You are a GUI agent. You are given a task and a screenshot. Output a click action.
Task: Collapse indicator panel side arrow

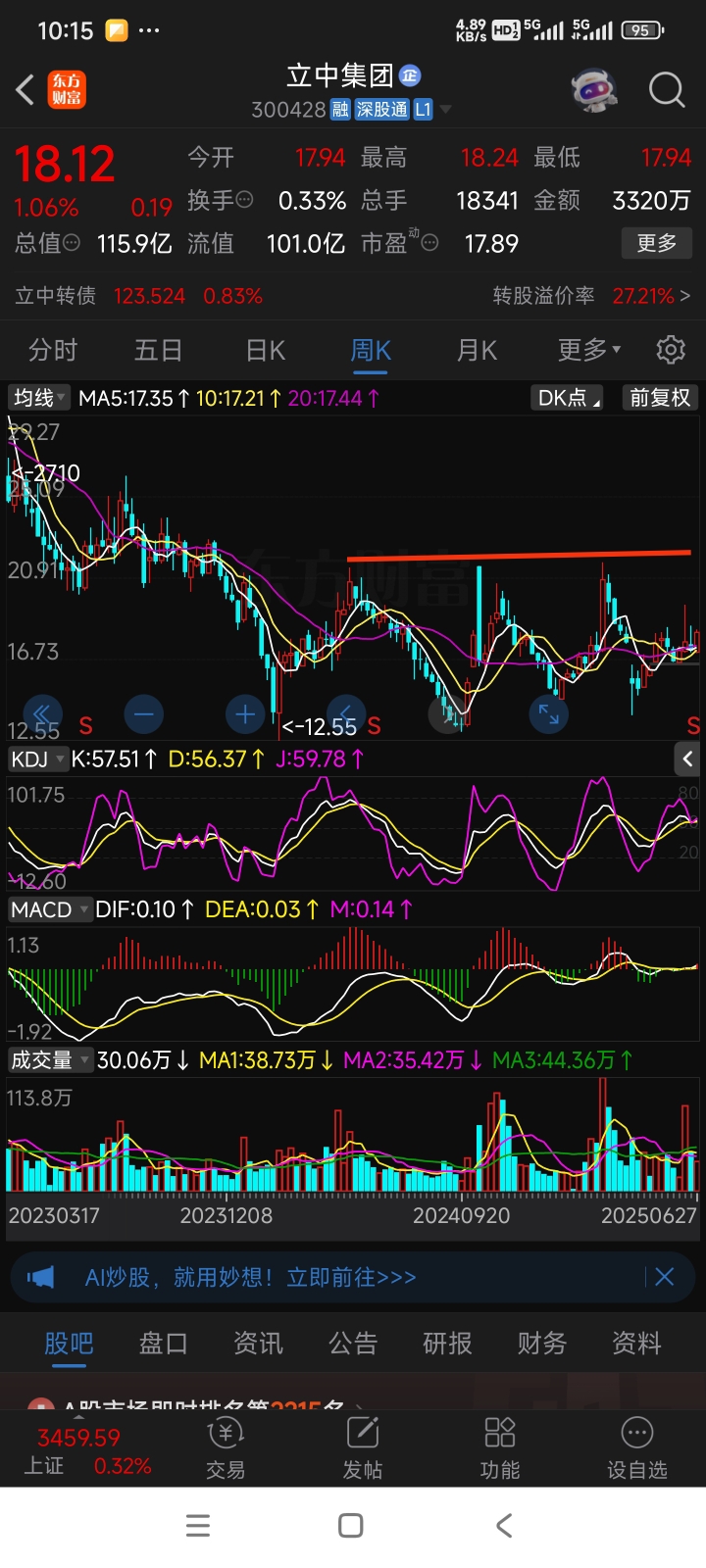[x=687, y=759]
